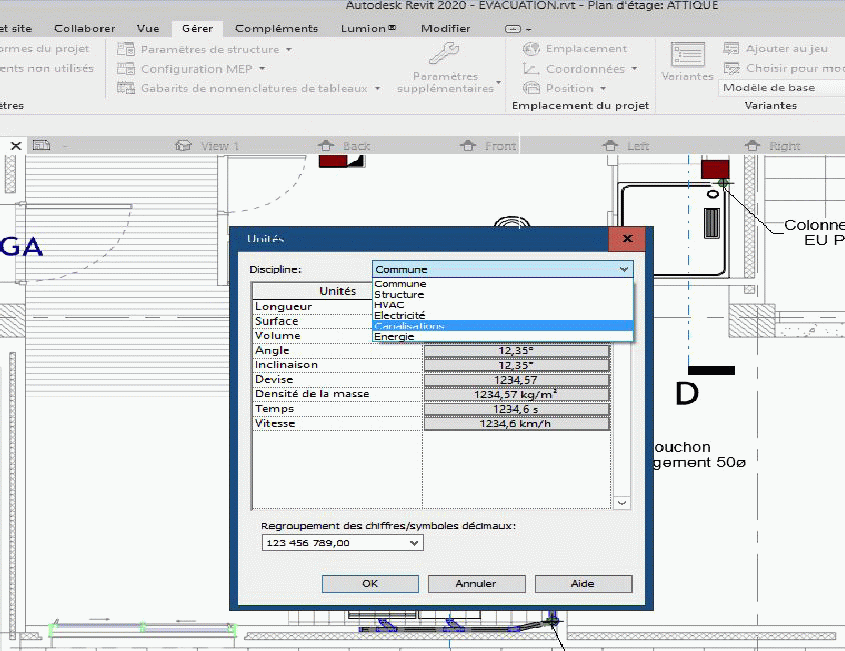Click the Paramètres de structure icon
Screen dimensions: 845x651
pos(125,49)
